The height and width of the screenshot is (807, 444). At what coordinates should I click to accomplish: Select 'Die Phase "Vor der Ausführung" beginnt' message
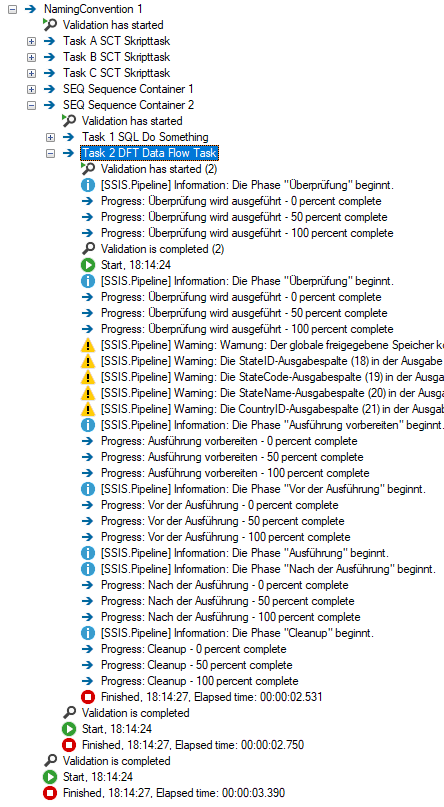point(263,489)
